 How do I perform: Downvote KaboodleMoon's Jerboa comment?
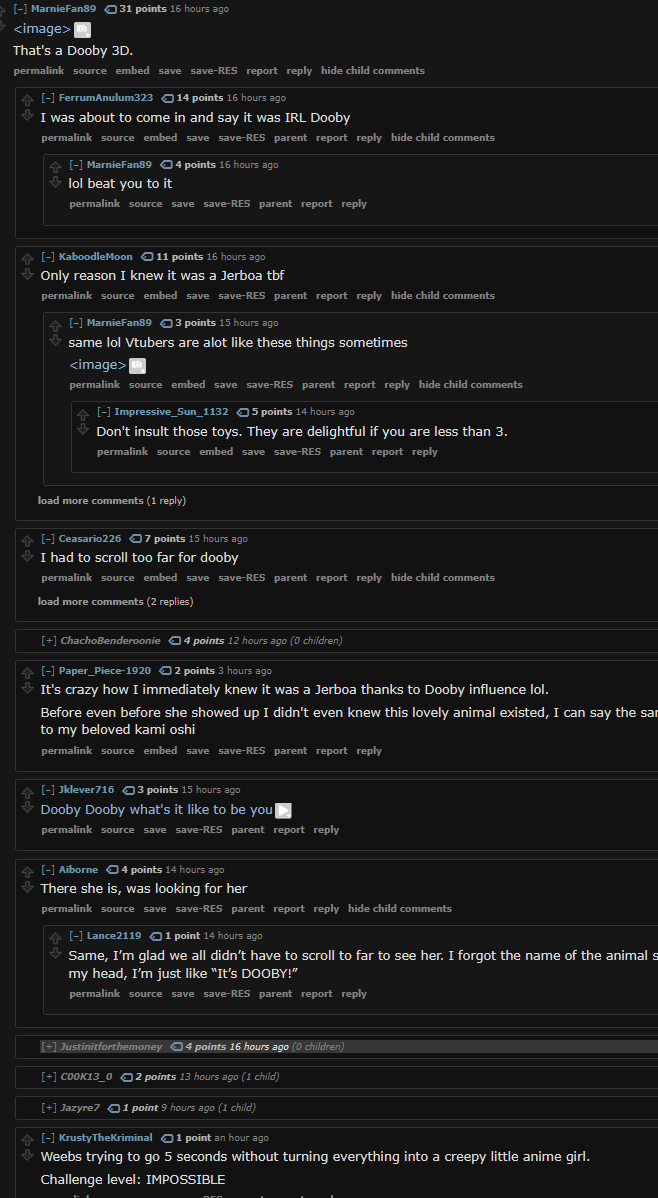[x=27, y=274]
